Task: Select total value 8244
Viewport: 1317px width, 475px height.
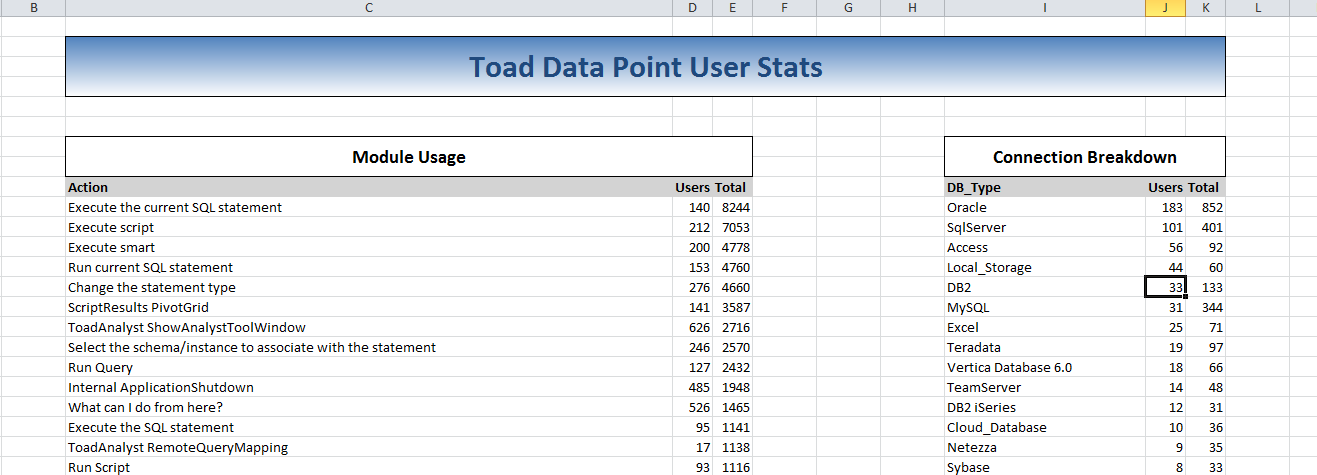Action: coord(732,207)
